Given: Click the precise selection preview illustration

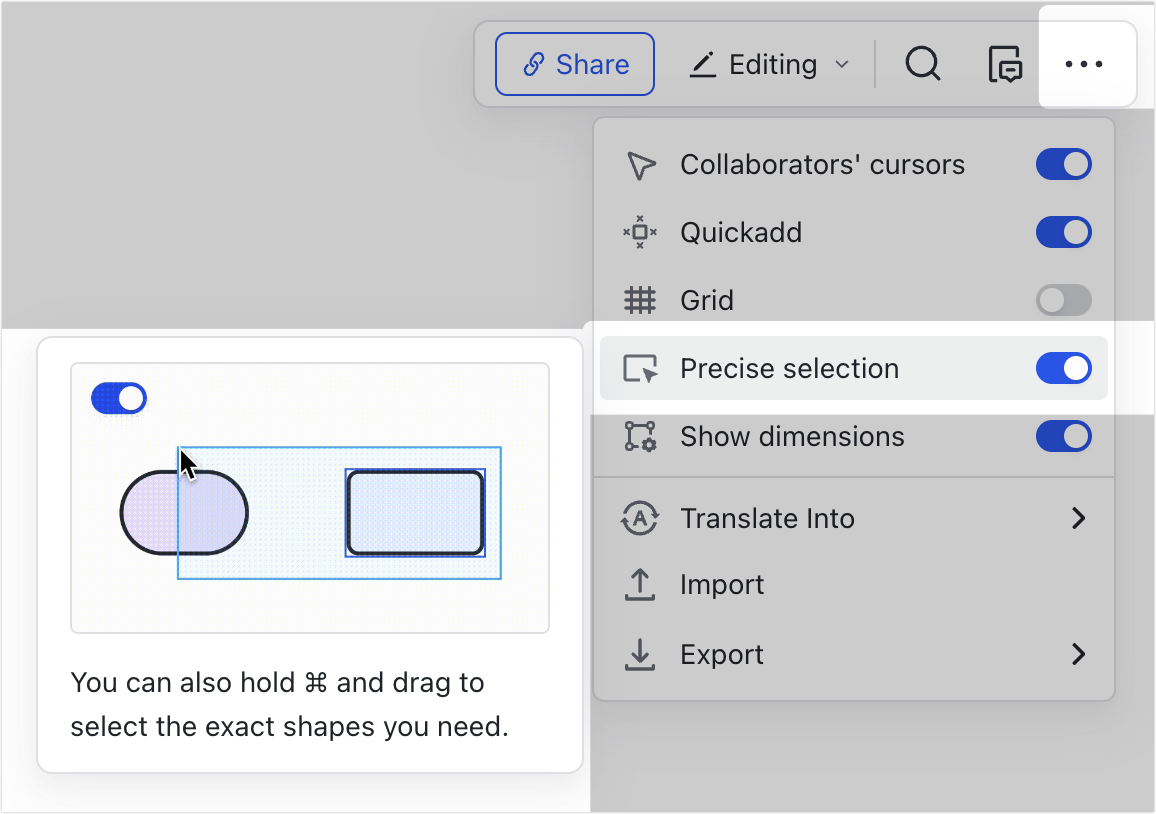Looking at the screenshot, I should (x=310, y=498).
